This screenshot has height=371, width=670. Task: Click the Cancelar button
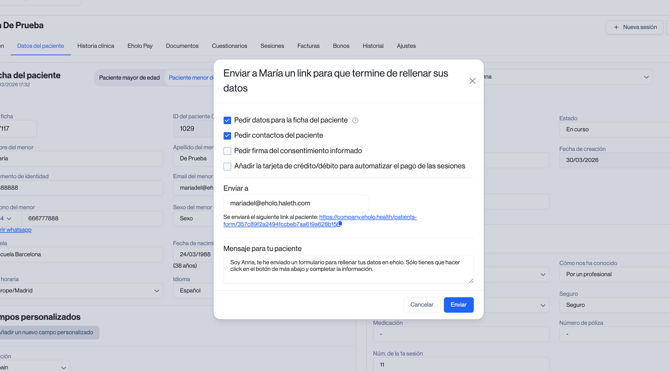tap(422, 305)
